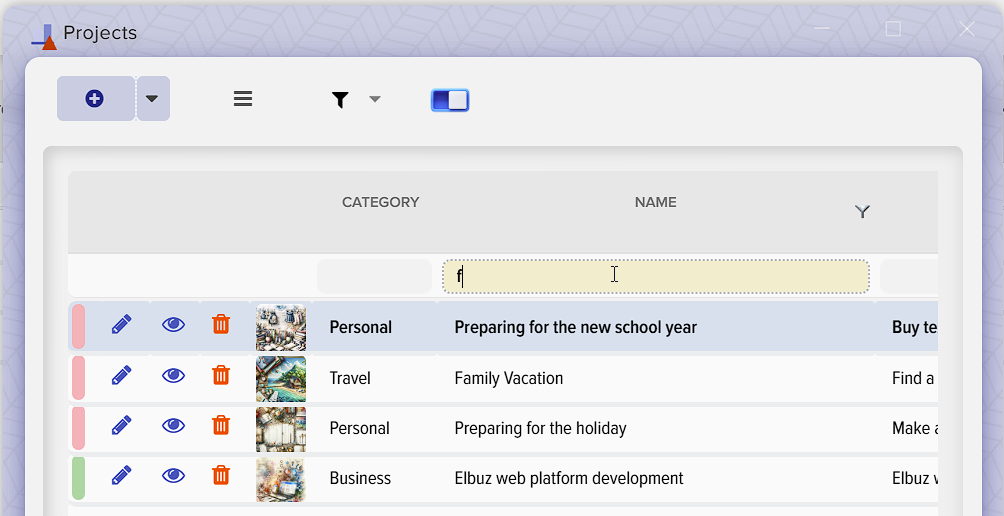Screen dimensions: 1004x516
Task: Click 'Personal' category in the school year row
Action: click(x=360, y=327)
